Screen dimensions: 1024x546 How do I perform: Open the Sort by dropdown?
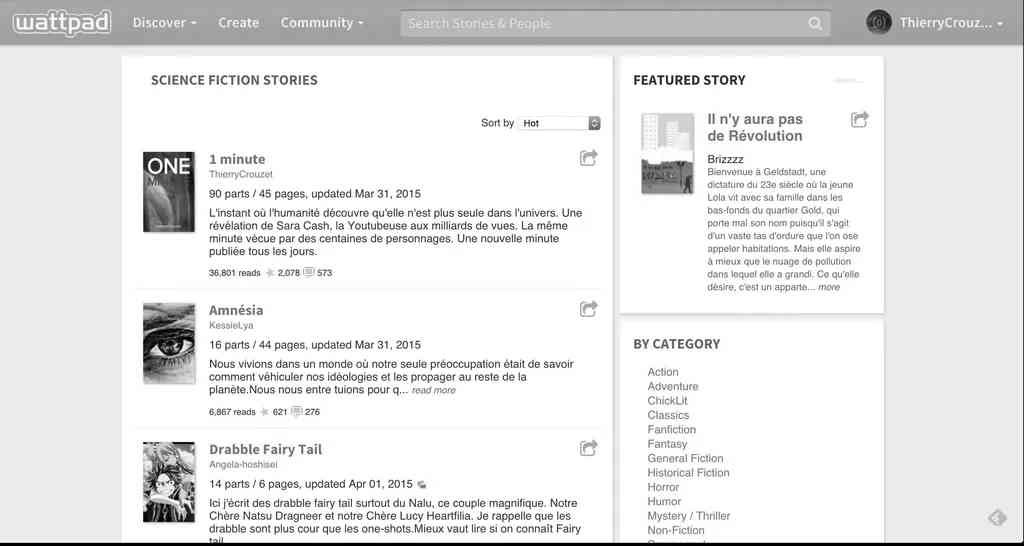point(560,123)
